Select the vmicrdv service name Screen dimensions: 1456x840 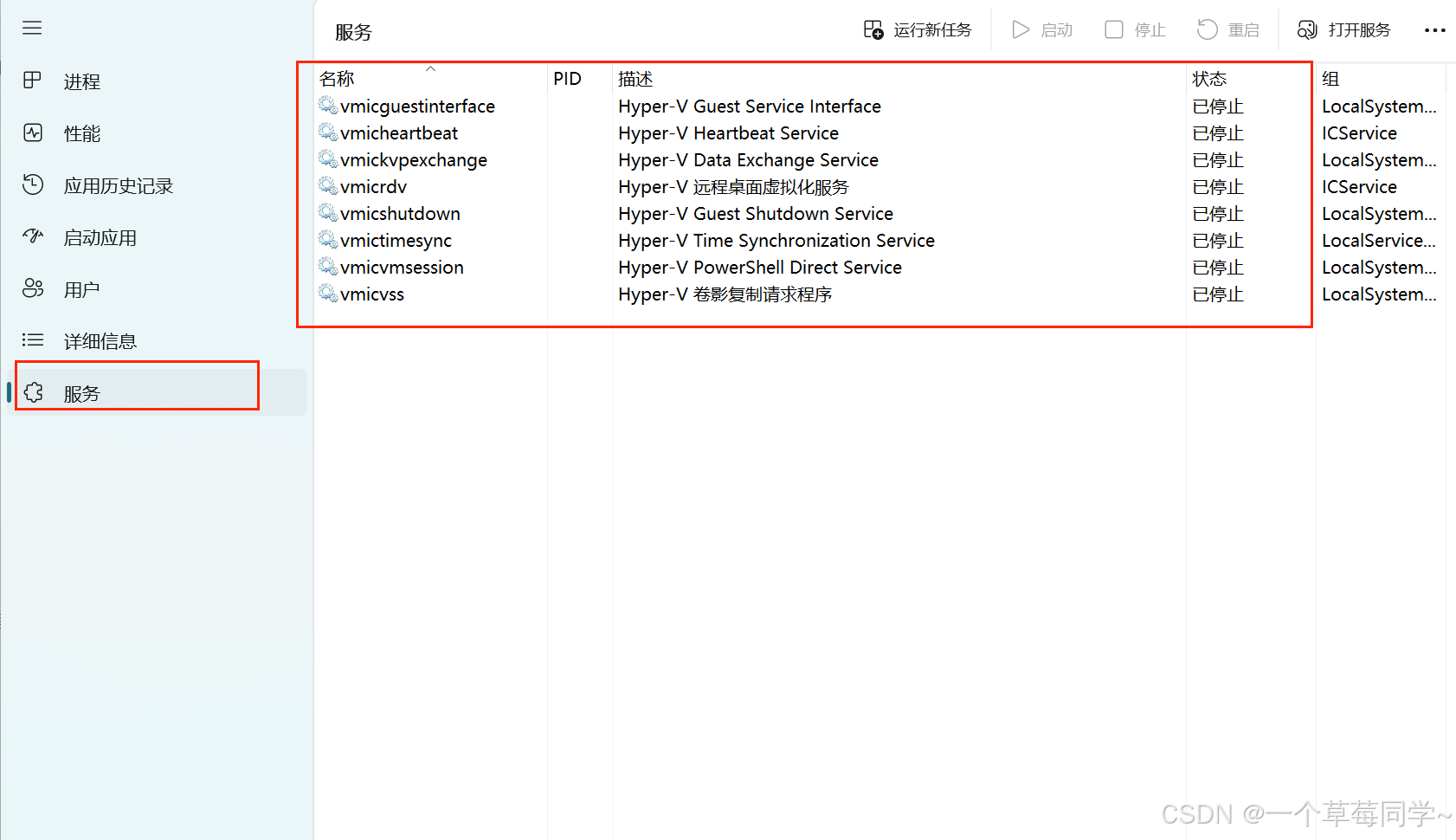coord(373,187)
